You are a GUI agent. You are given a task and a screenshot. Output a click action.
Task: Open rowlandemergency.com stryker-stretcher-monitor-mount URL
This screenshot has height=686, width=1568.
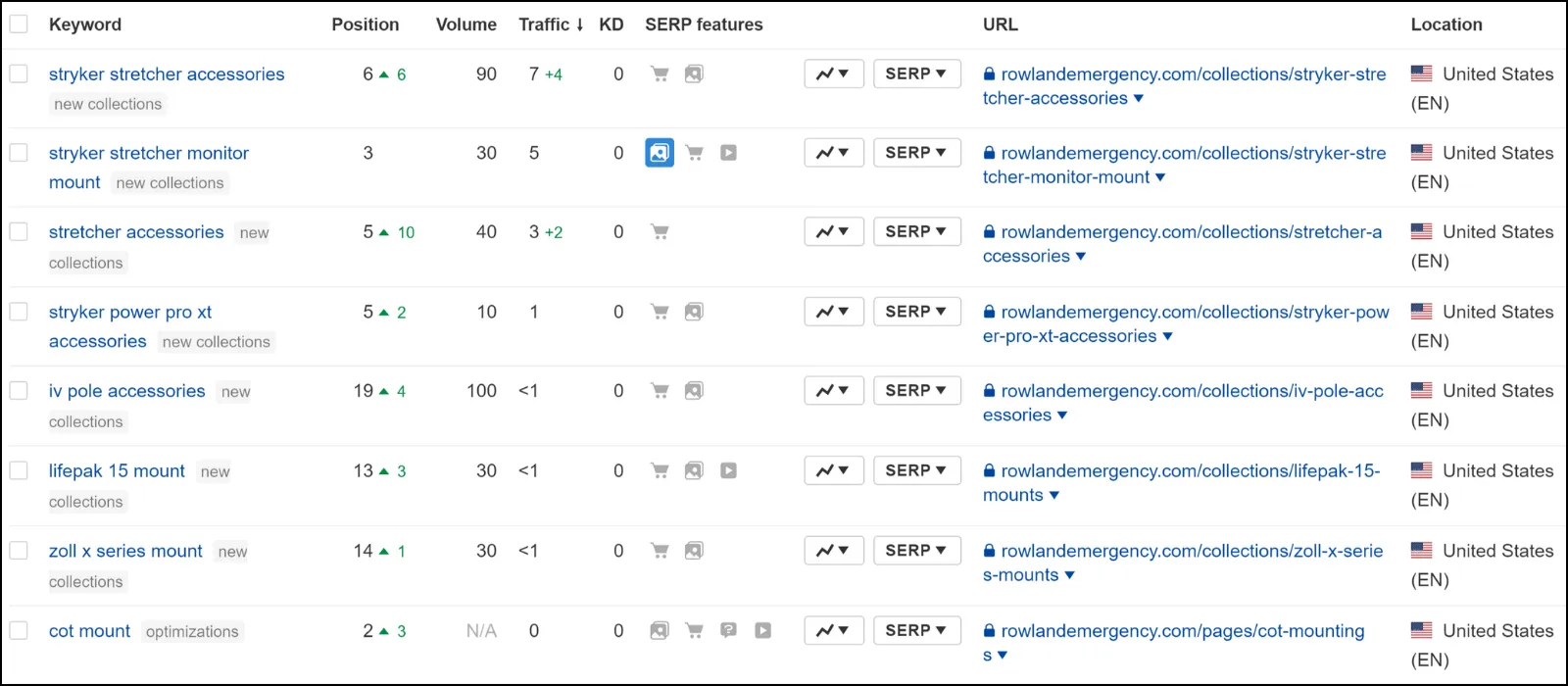click(x=1185, y=165)
